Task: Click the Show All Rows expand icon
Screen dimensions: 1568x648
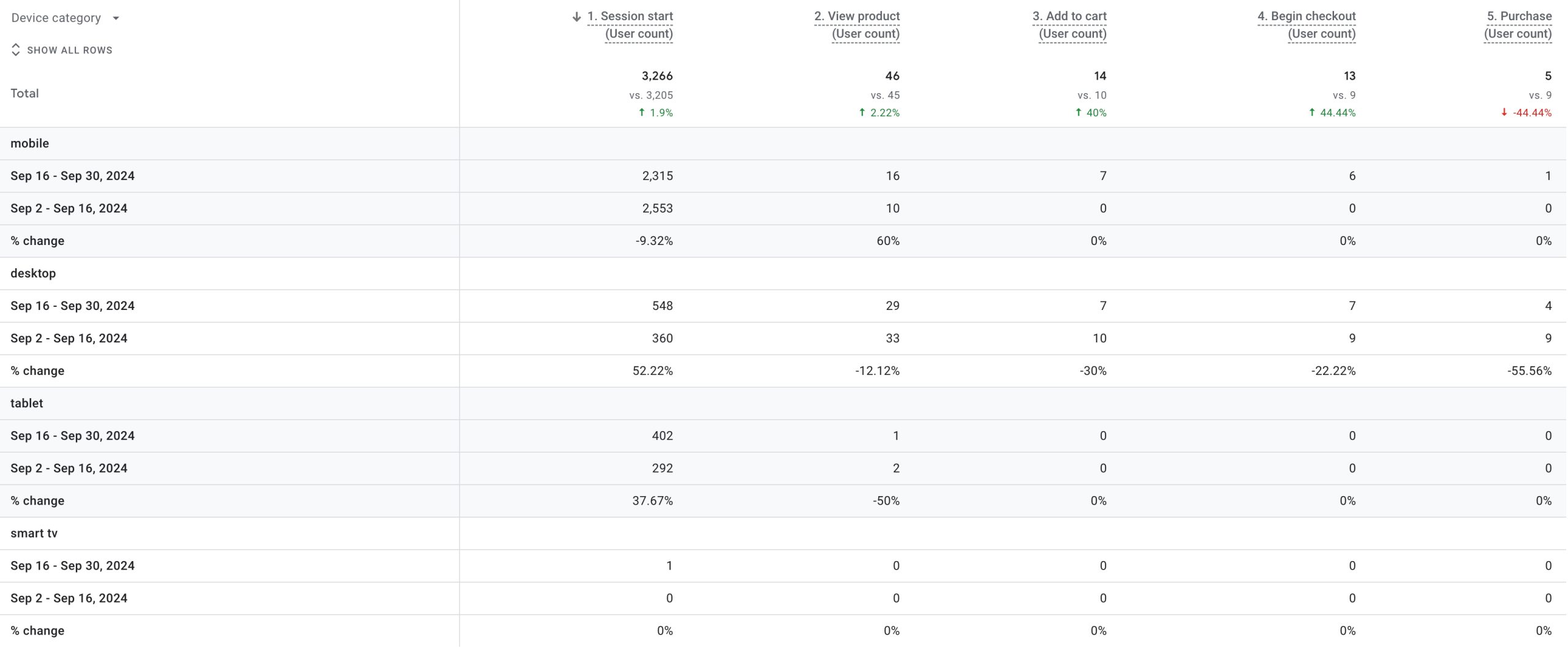Action: (16, 50)
